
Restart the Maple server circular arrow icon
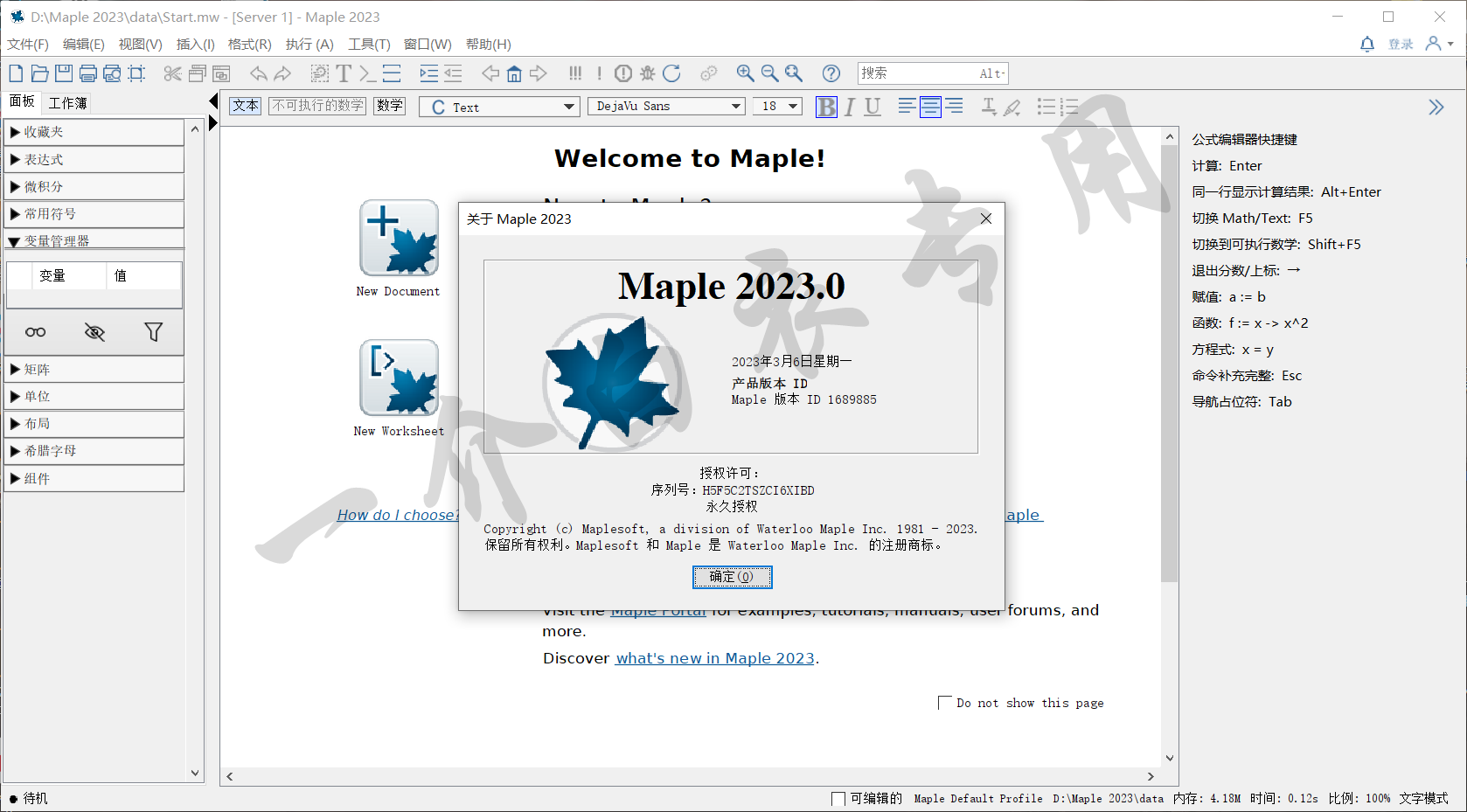[671, 73]
